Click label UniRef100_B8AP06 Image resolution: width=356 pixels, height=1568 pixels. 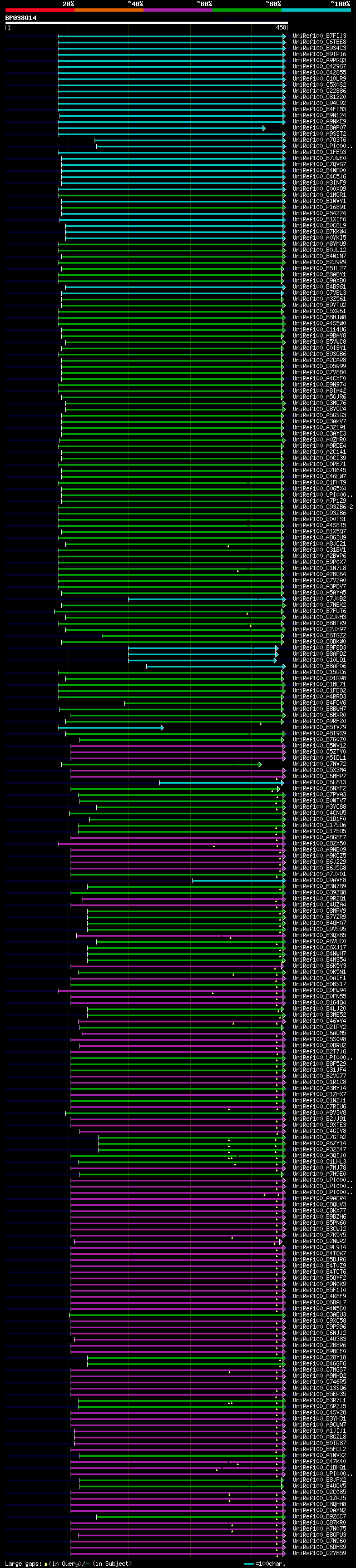point(319,666)
